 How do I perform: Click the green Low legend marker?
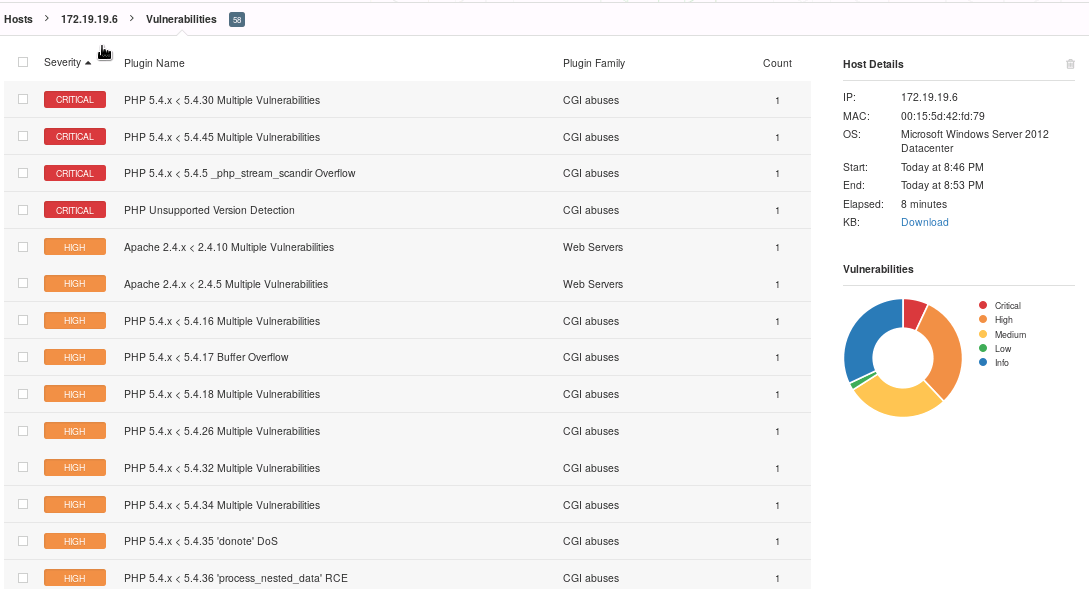click(983, 349)
